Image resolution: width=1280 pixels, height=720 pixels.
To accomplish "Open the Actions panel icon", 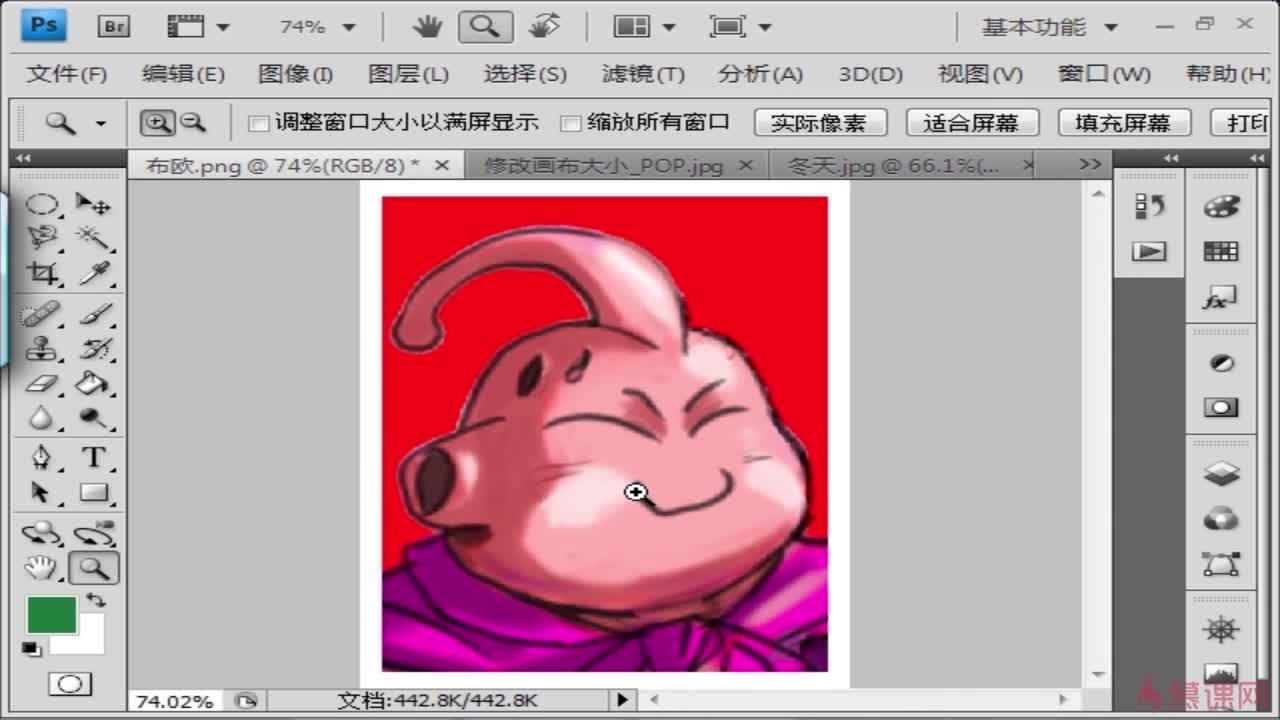I will click(x=1149, y=251).
